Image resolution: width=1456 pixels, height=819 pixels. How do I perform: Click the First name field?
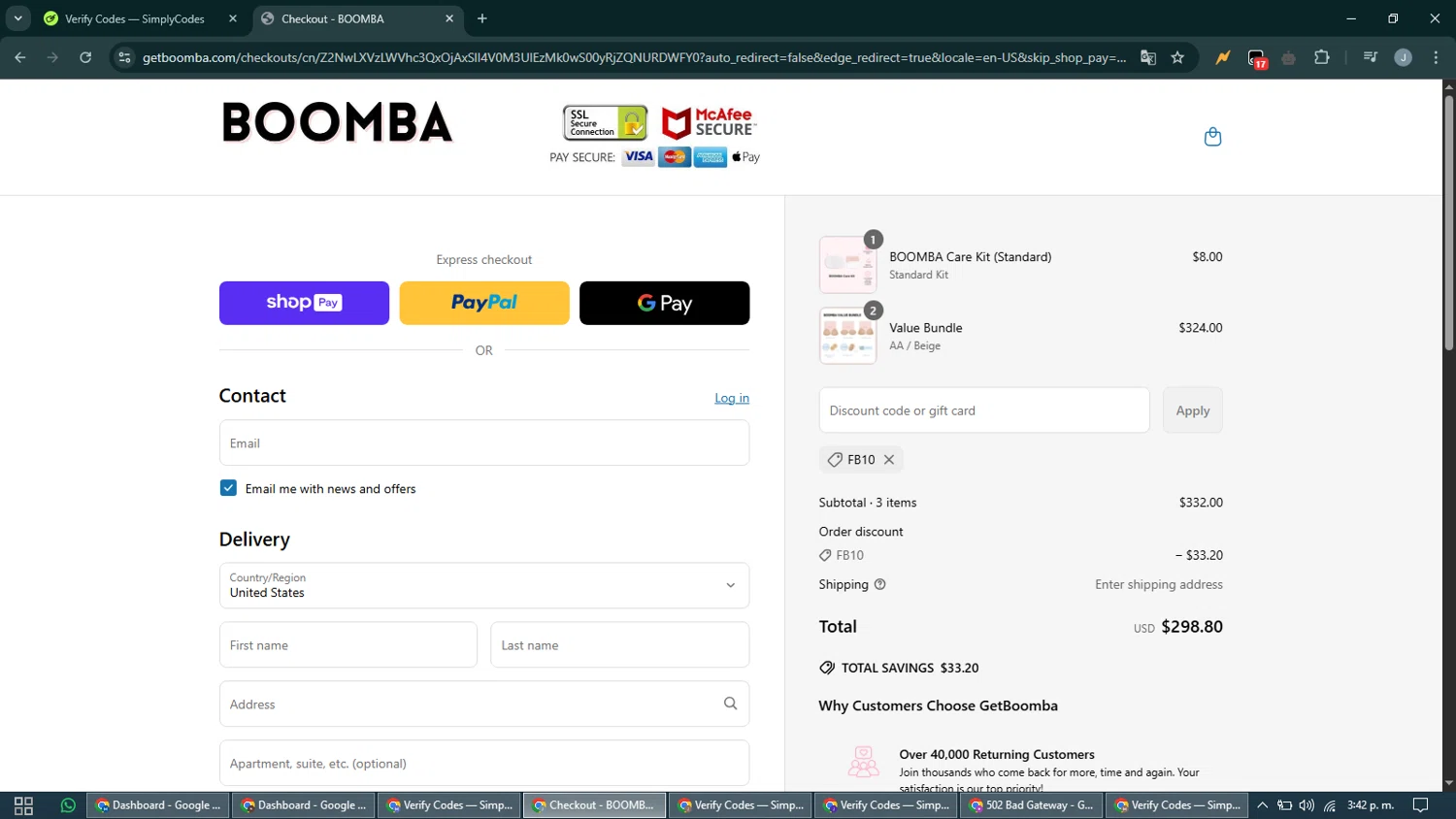point(348,645)
